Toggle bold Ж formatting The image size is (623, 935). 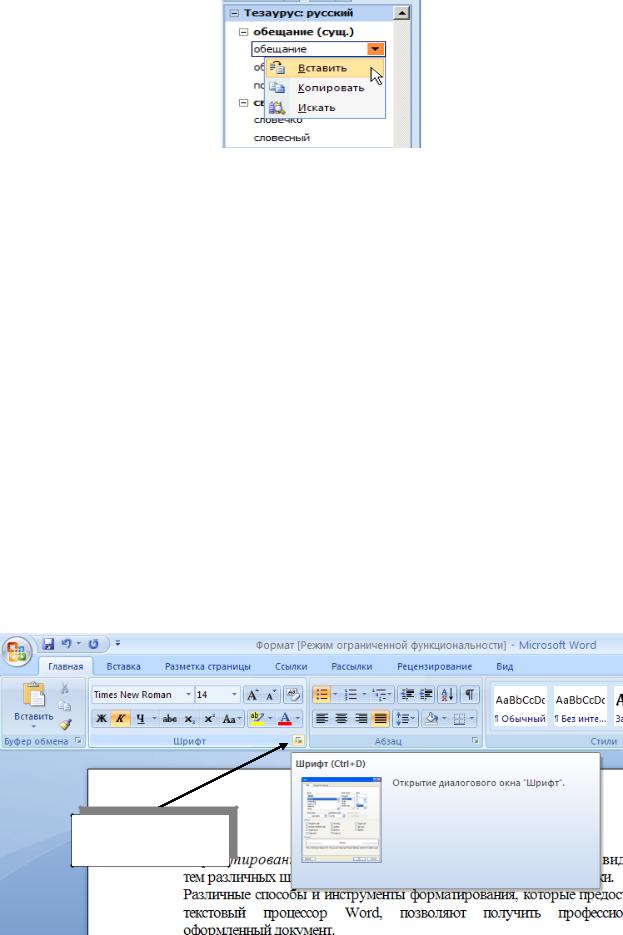(x=101, y=719)
